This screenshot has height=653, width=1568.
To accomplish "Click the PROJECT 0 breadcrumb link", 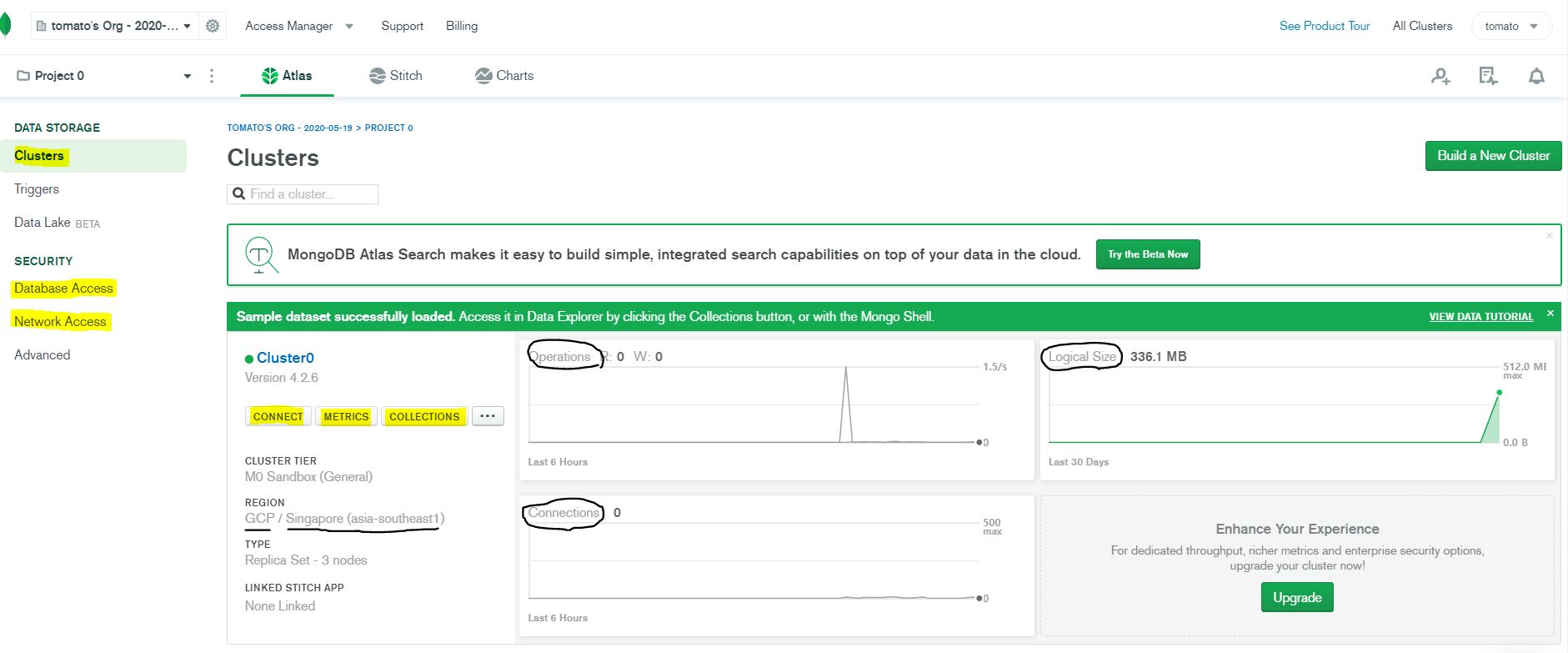I will [388, 128].
